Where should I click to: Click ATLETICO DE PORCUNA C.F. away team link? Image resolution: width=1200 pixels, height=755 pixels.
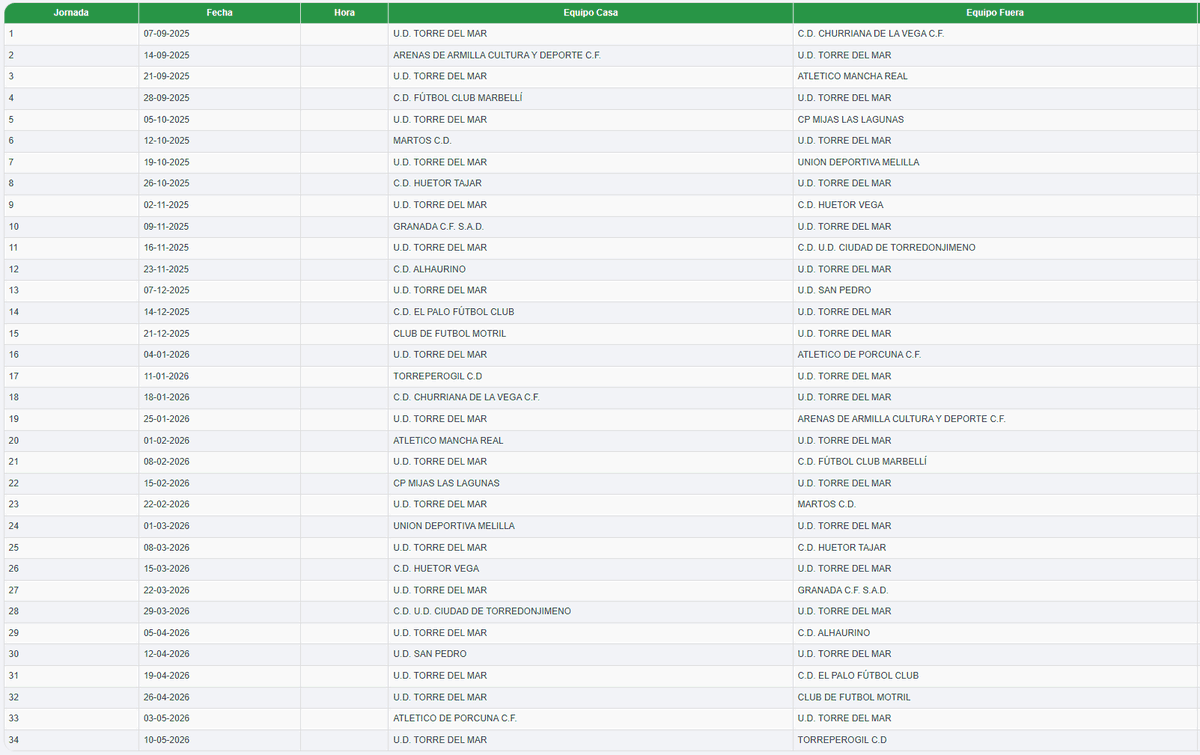point(862,354)
